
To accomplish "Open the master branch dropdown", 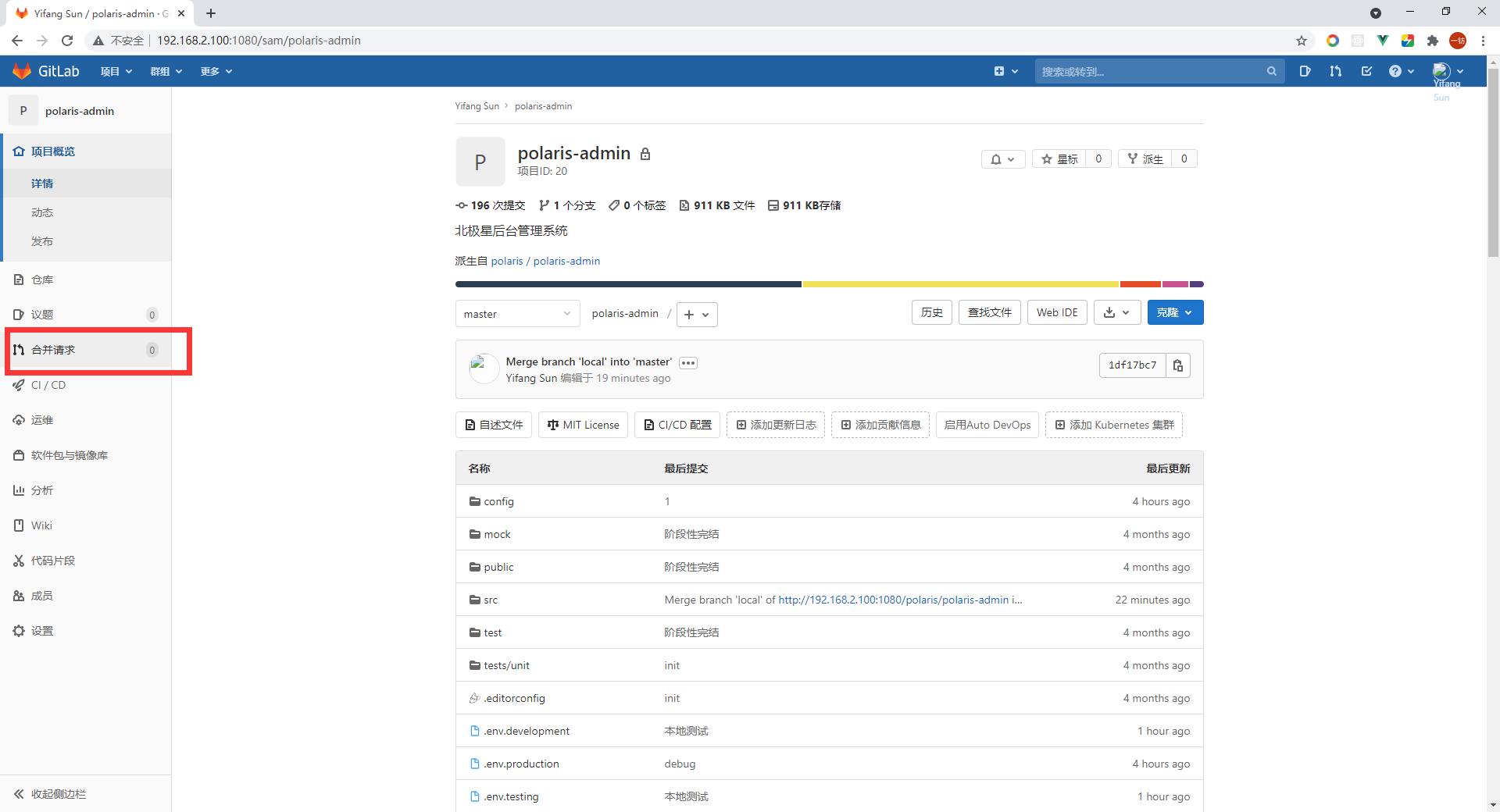I will point(517,314).
